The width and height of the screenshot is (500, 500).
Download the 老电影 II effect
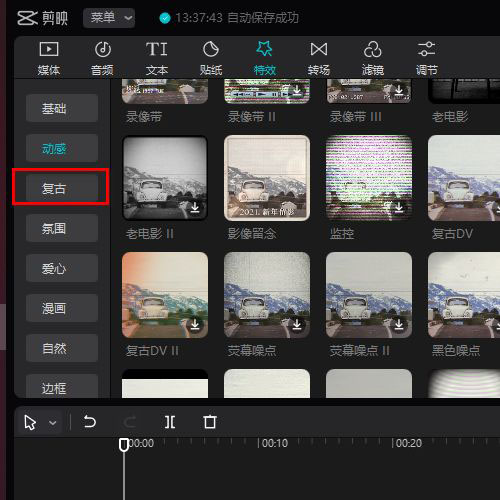(x=195, y=208)
